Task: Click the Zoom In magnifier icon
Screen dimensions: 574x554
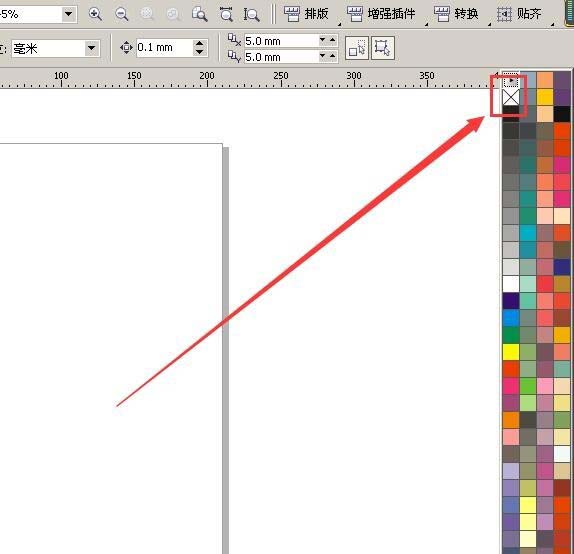Action: point(95,14)
